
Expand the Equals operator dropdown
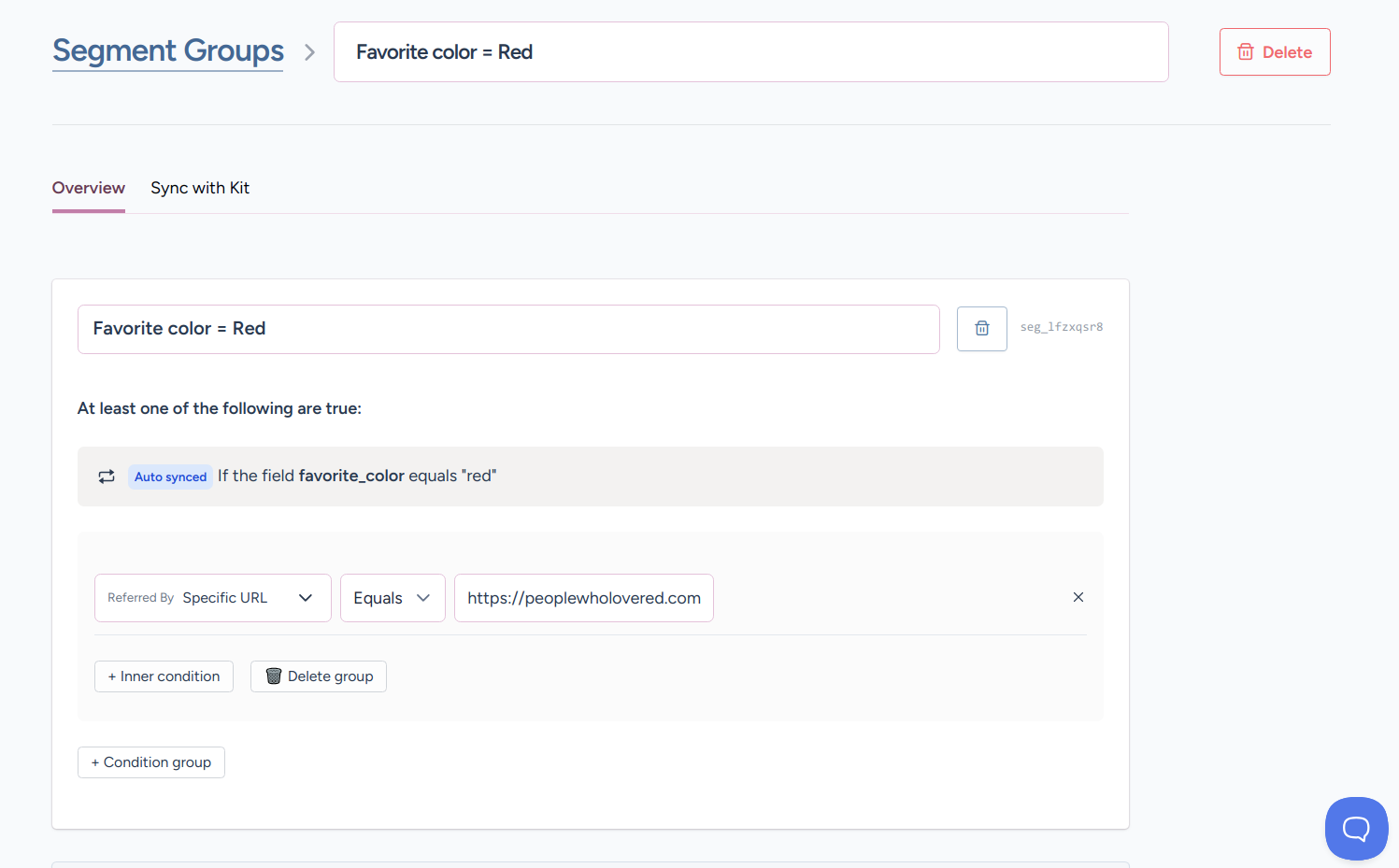click(x=392, y=598)
